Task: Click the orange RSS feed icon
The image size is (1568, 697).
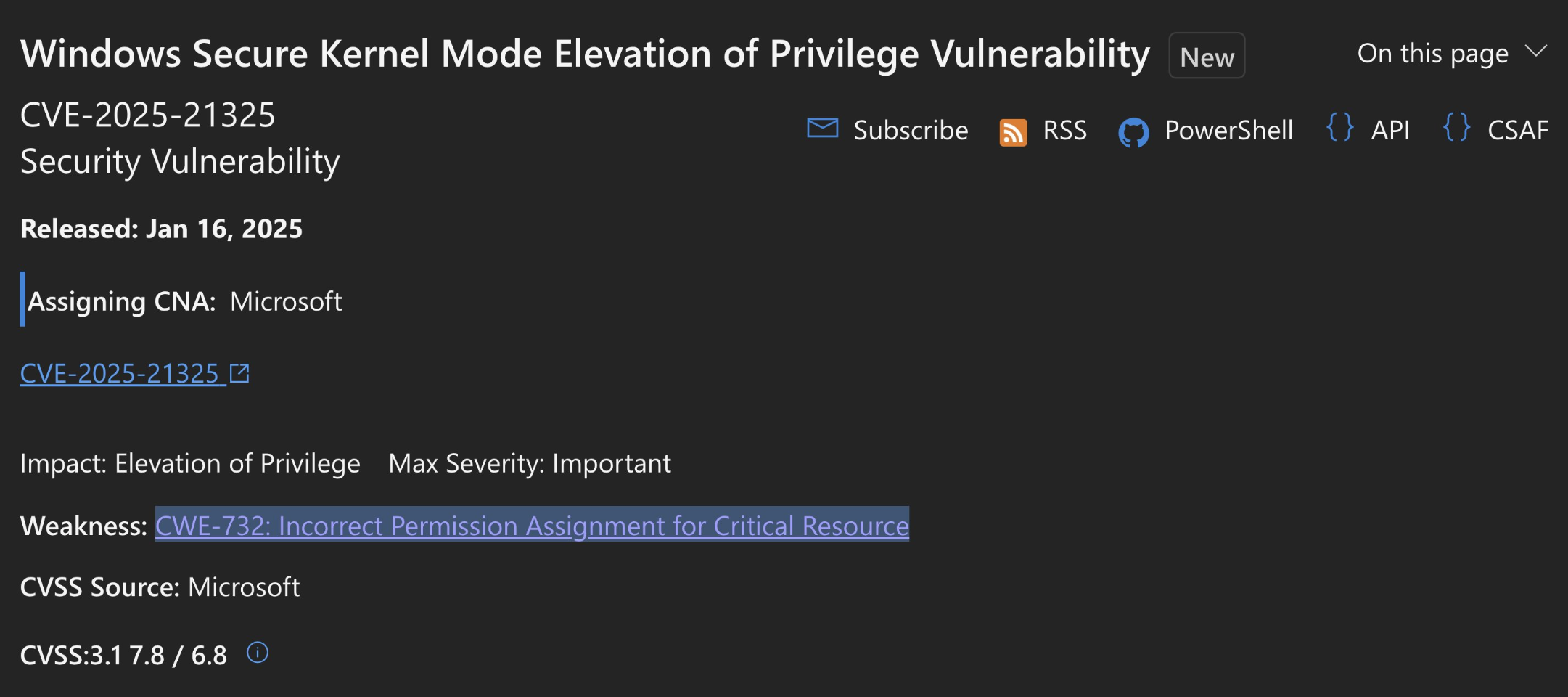Action: click(x=1013, y=133)
